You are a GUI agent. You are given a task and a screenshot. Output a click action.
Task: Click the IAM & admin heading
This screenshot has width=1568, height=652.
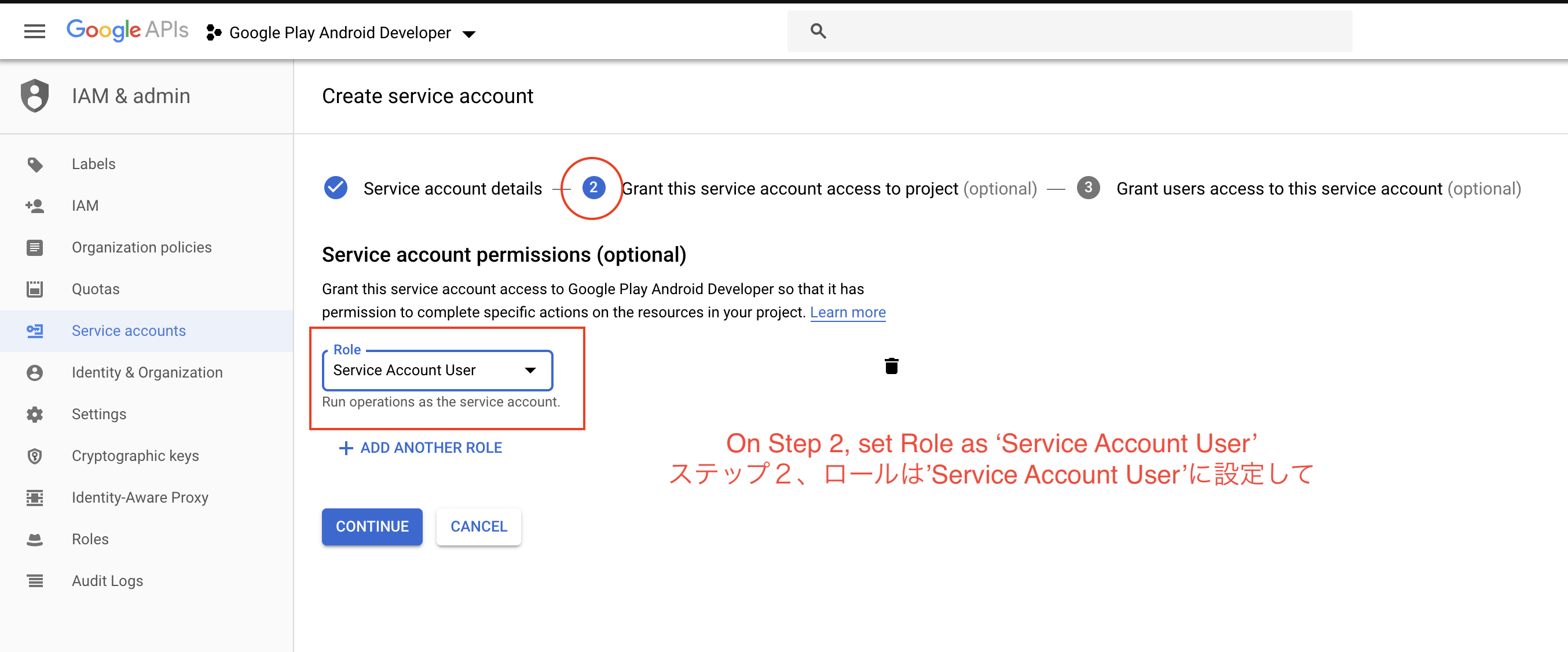(131, 96)
